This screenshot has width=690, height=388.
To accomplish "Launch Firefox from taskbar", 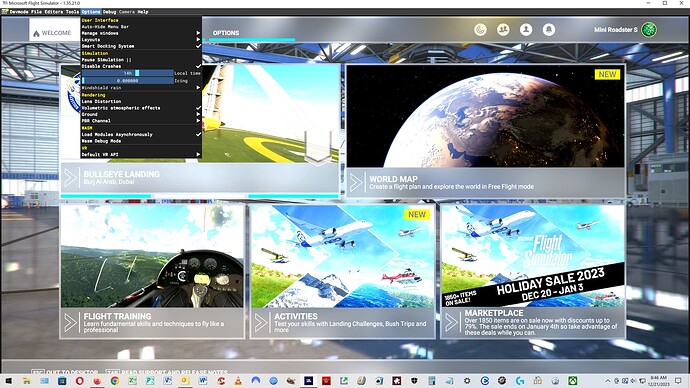I will point(97,381).
